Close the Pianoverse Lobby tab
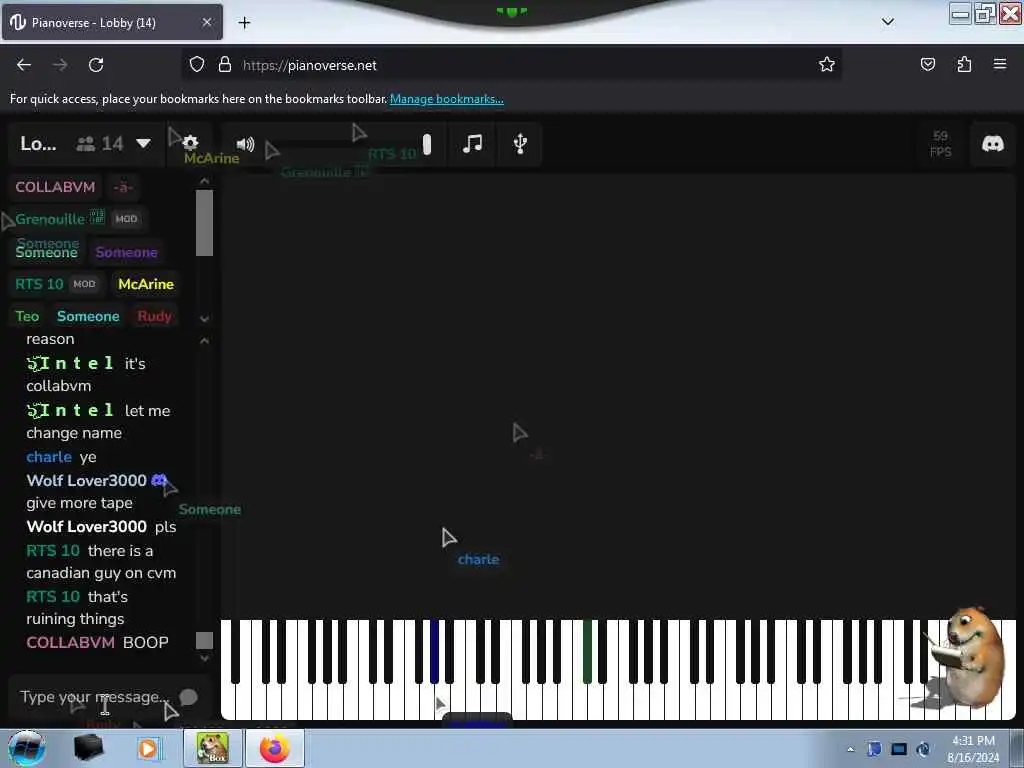 [207, 22]
